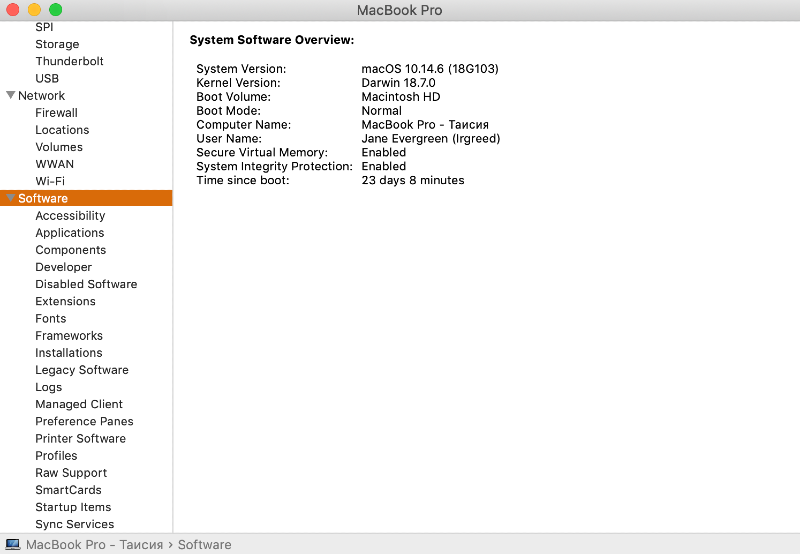This screenshot has width=800, height=554.
Task: Click the 'MacBook Pro' window title
Action: [x=399, y=10]
